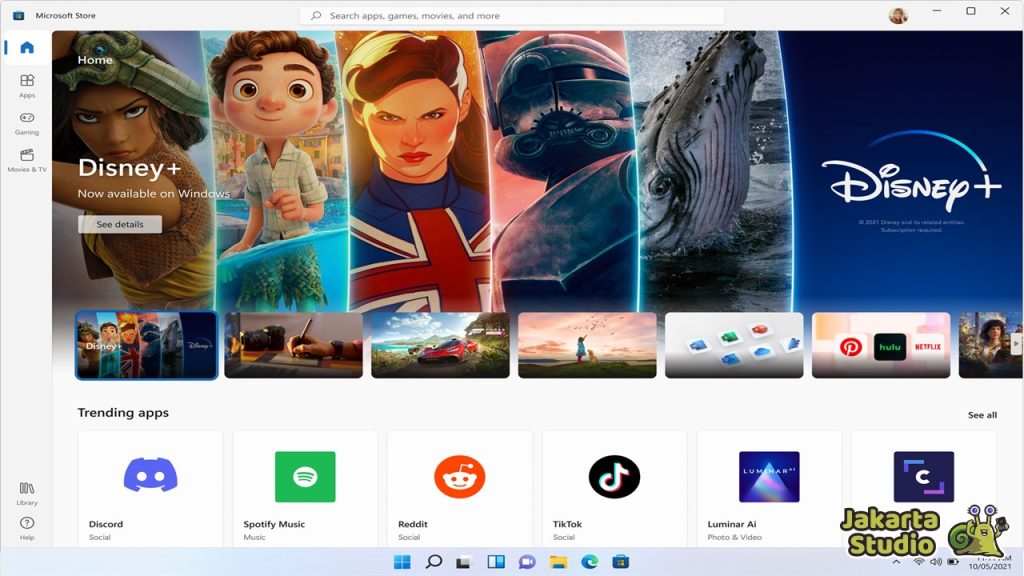This screenshot has width=1024, height=576.
Task: Click the See details button
Action: tap(120, 224)
